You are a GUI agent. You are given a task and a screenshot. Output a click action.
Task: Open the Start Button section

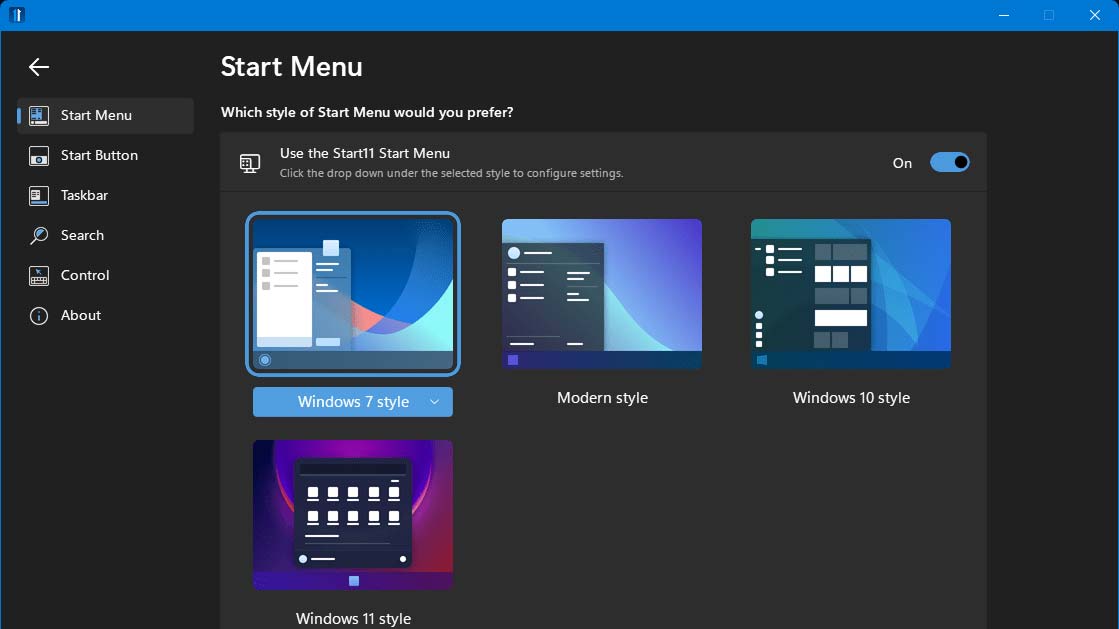(106, 156)
